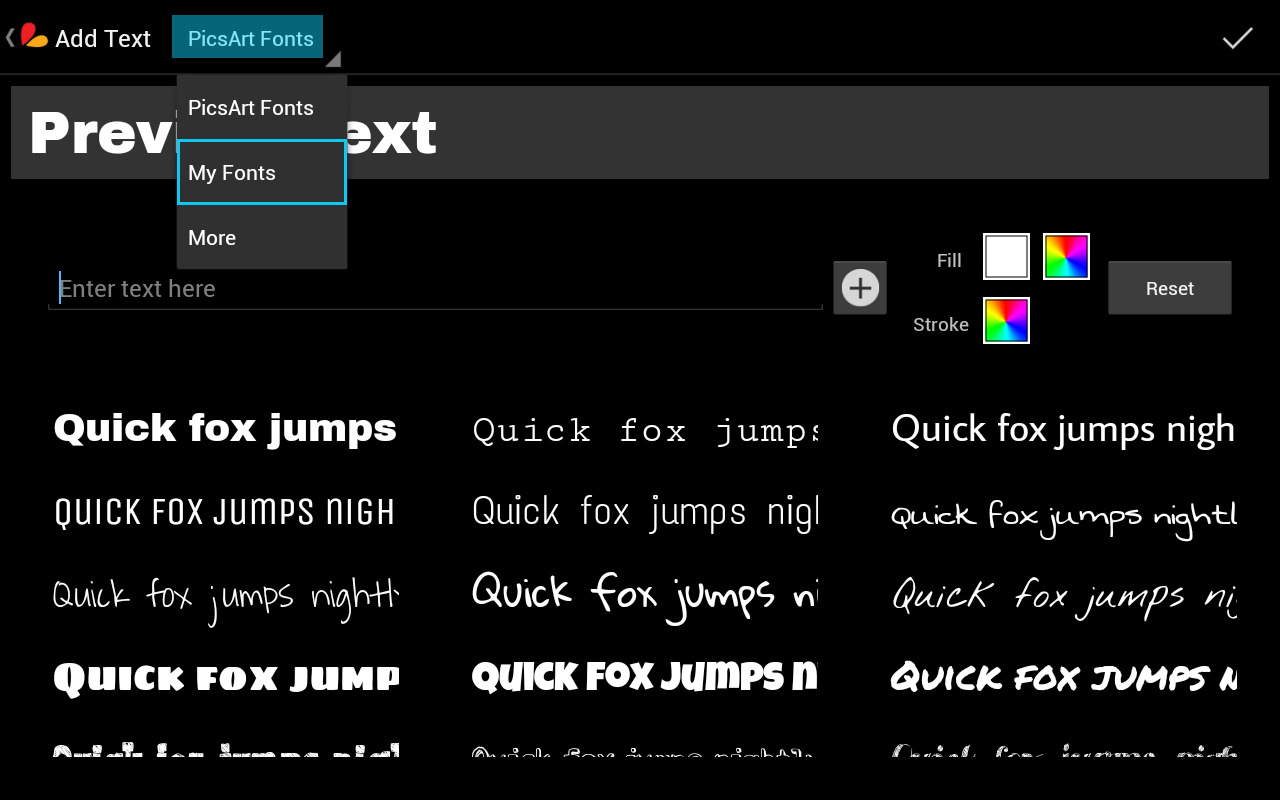Pick the thin handwriting font, third row
The height and width of the screenshot is (800, 1280).
(x=226, y=598)
